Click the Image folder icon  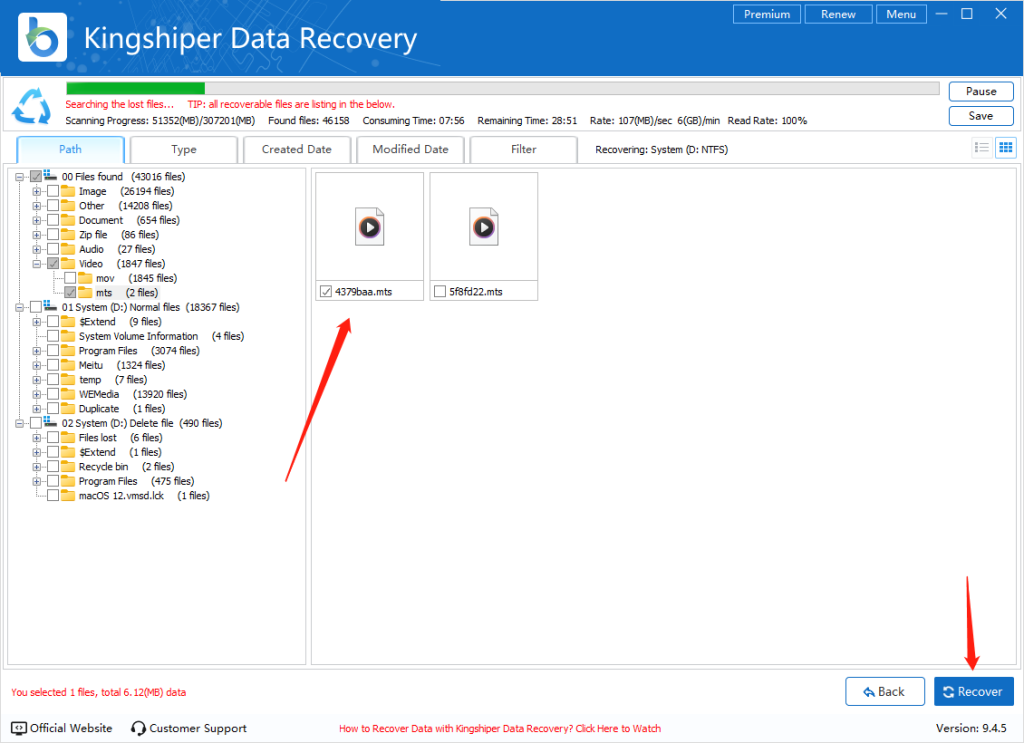(x=68, y=191)
